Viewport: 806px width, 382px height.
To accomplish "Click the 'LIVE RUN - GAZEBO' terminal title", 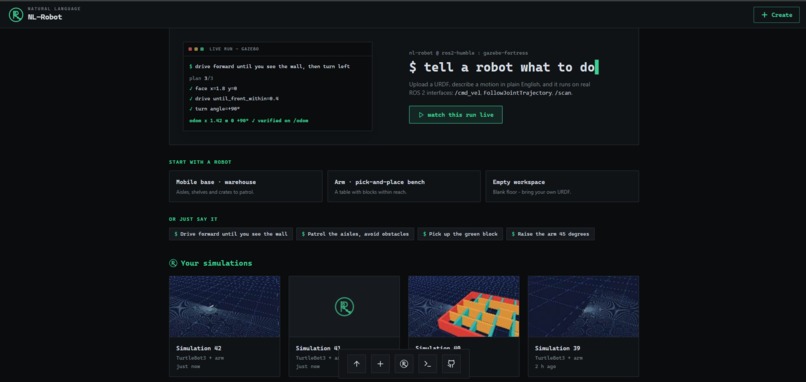I will (x=234, y=49).
